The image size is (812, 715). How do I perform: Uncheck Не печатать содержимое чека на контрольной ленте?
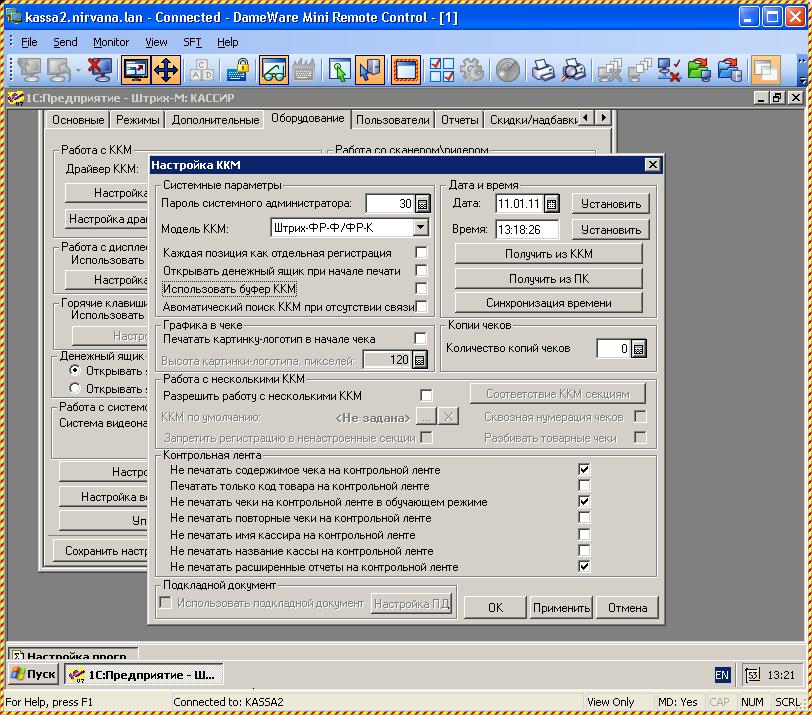(584, 469)
